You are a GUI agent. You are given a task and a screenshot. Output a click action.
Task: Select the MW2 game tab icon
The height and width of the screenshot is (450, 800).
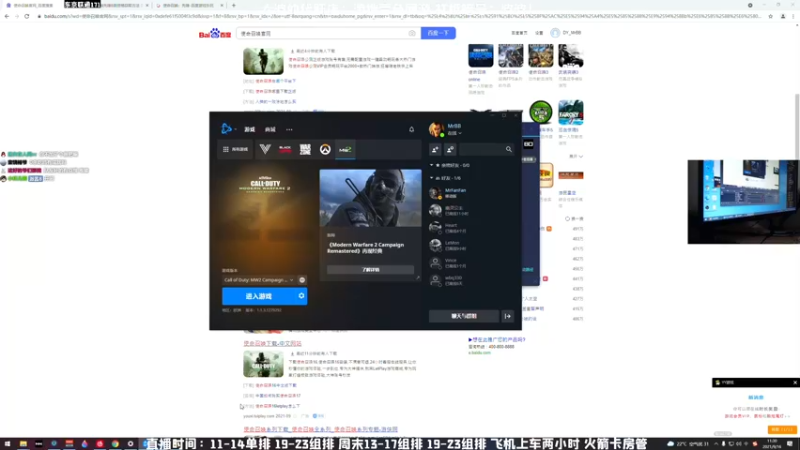[345, 149]
